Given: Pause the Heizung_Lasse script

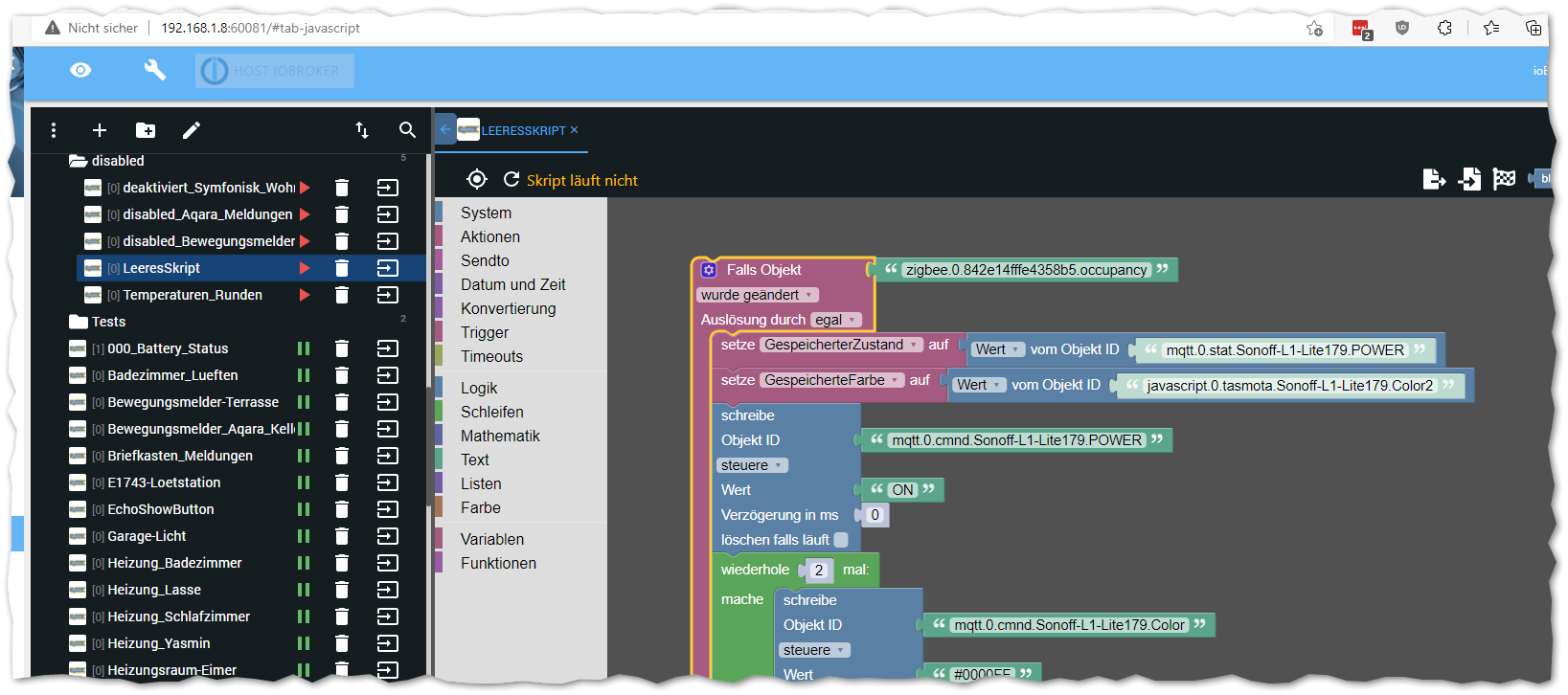Looking at the screenshot, I should point(304,590).
